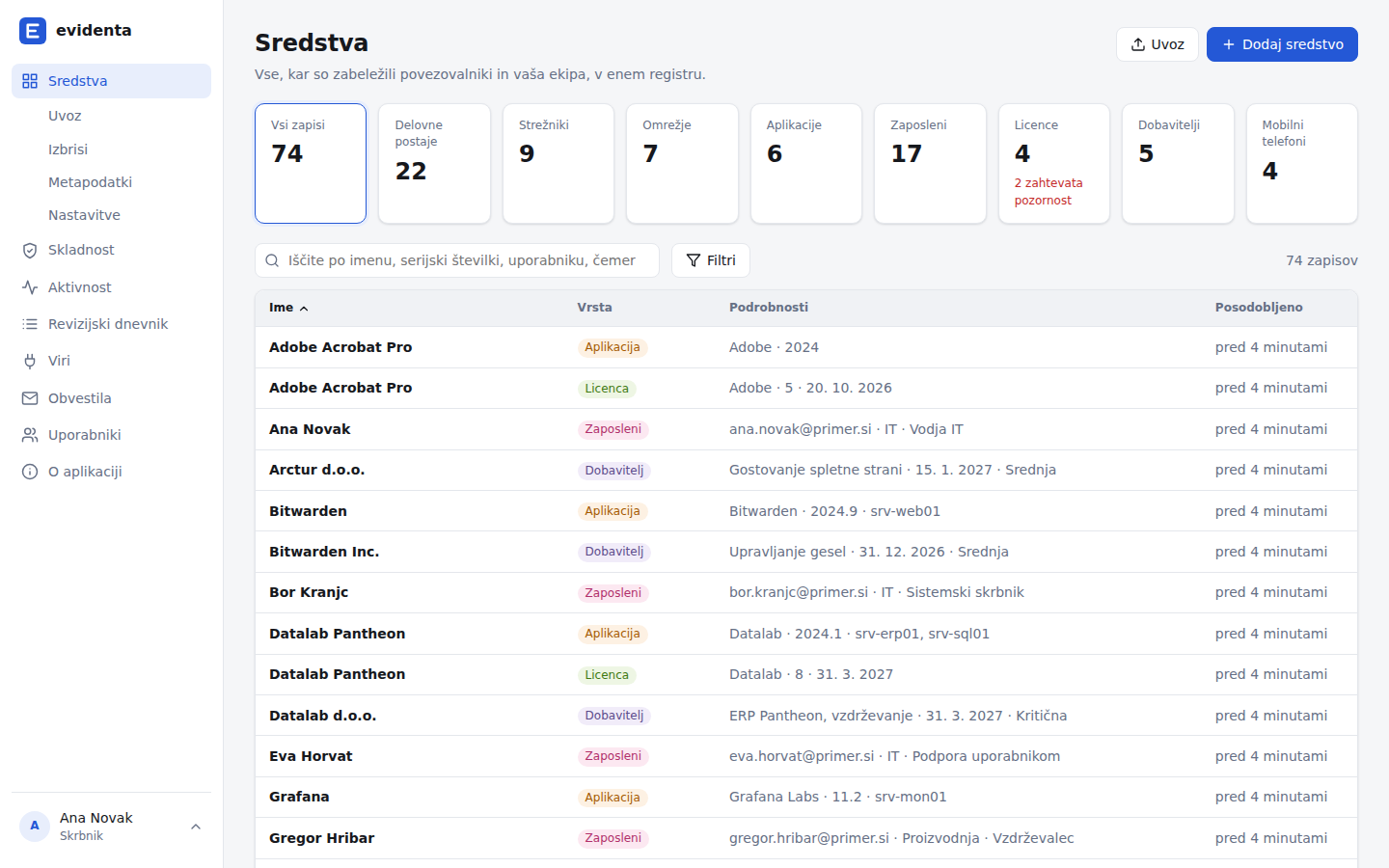Open the Skladnost shield icon

[x=30, y=251]
